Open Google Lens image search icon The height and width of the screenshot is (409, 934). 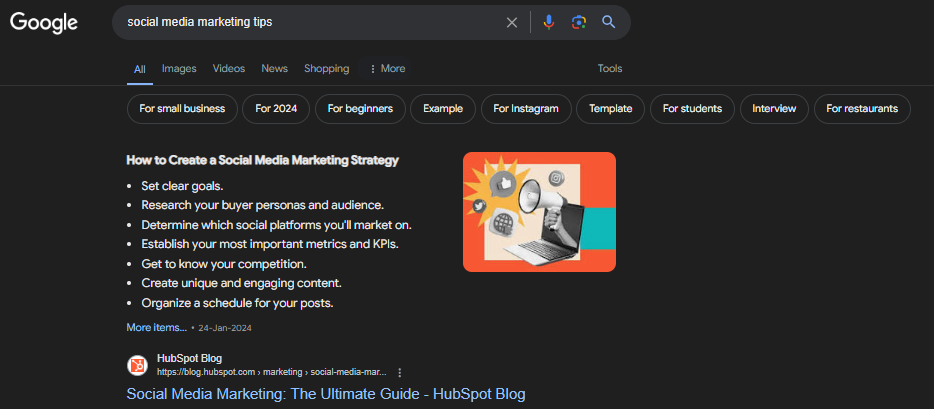click(578, 23)
